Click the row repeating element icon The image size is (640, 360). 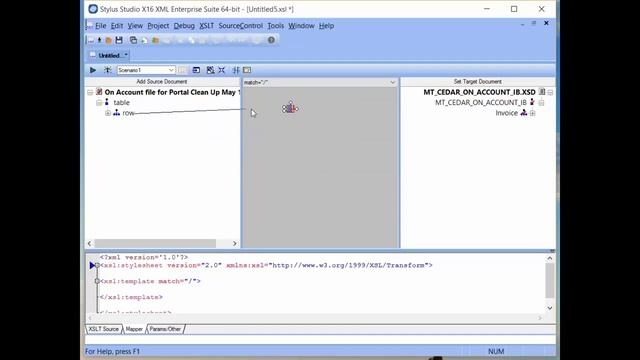[x=116, y=113]
